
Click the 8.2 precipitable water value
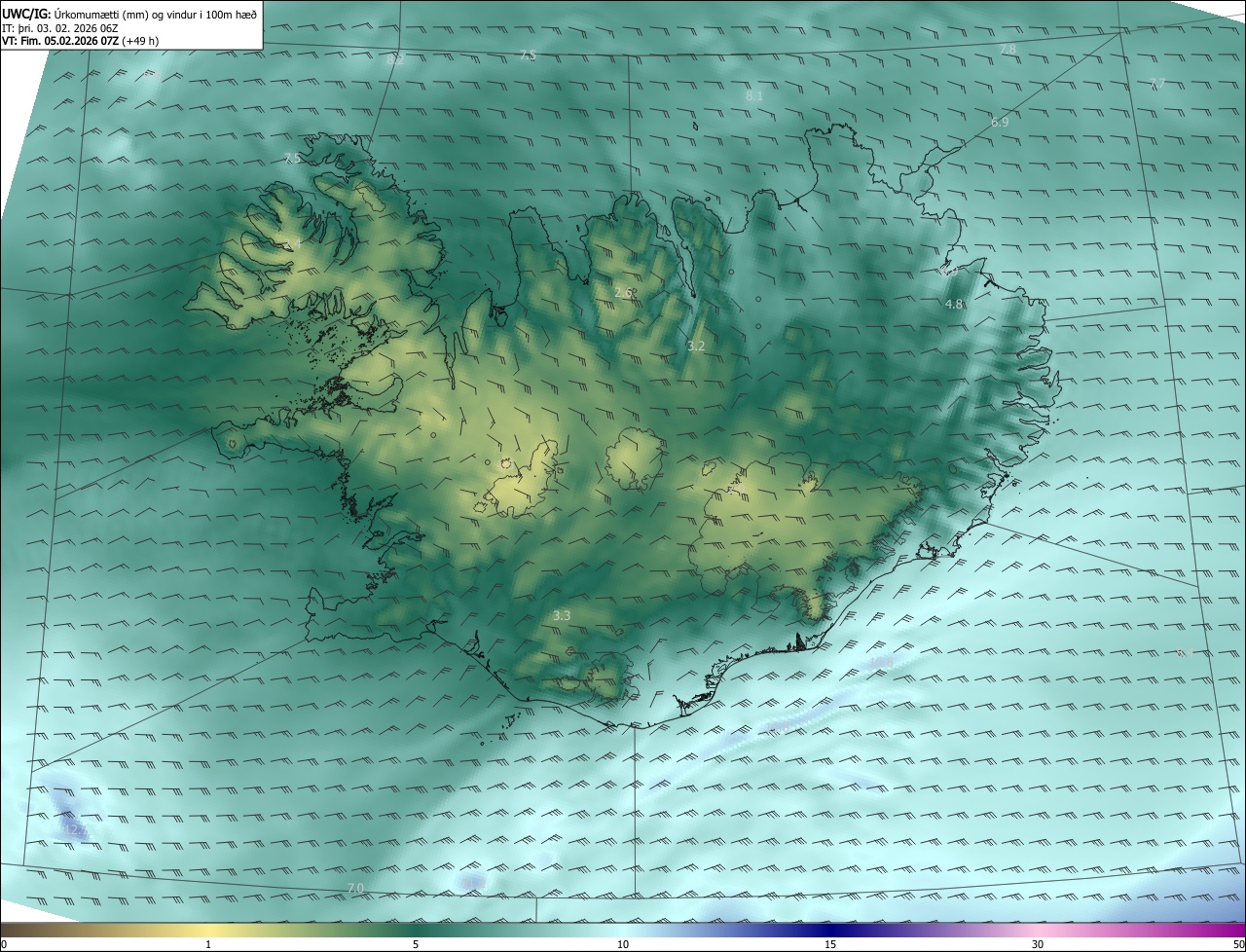(x=395, y=59)
